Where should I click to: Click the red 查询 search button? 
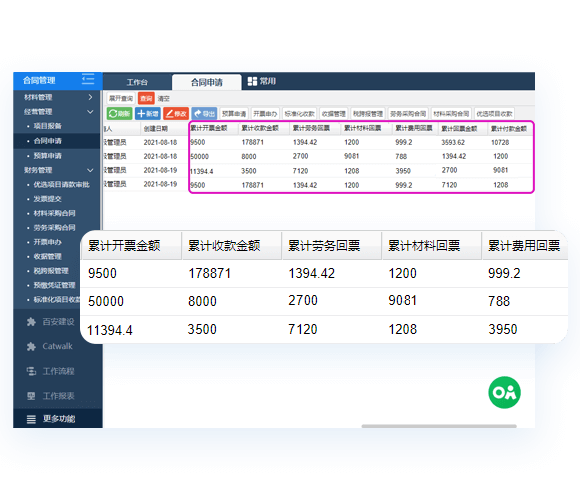[x=146, y=98]
